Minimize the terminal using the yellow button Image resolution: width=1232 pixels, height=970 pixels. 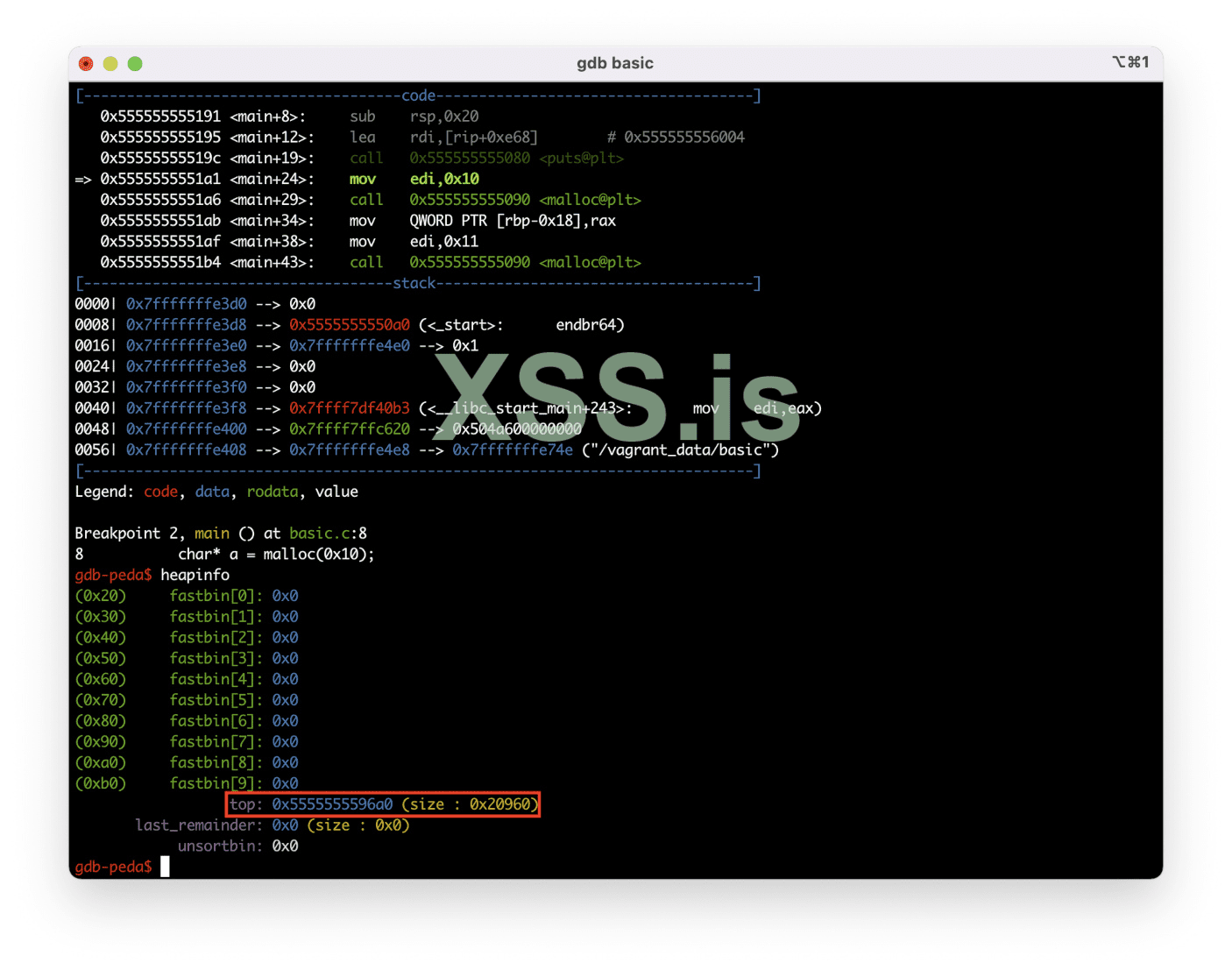tap(110, 63)
